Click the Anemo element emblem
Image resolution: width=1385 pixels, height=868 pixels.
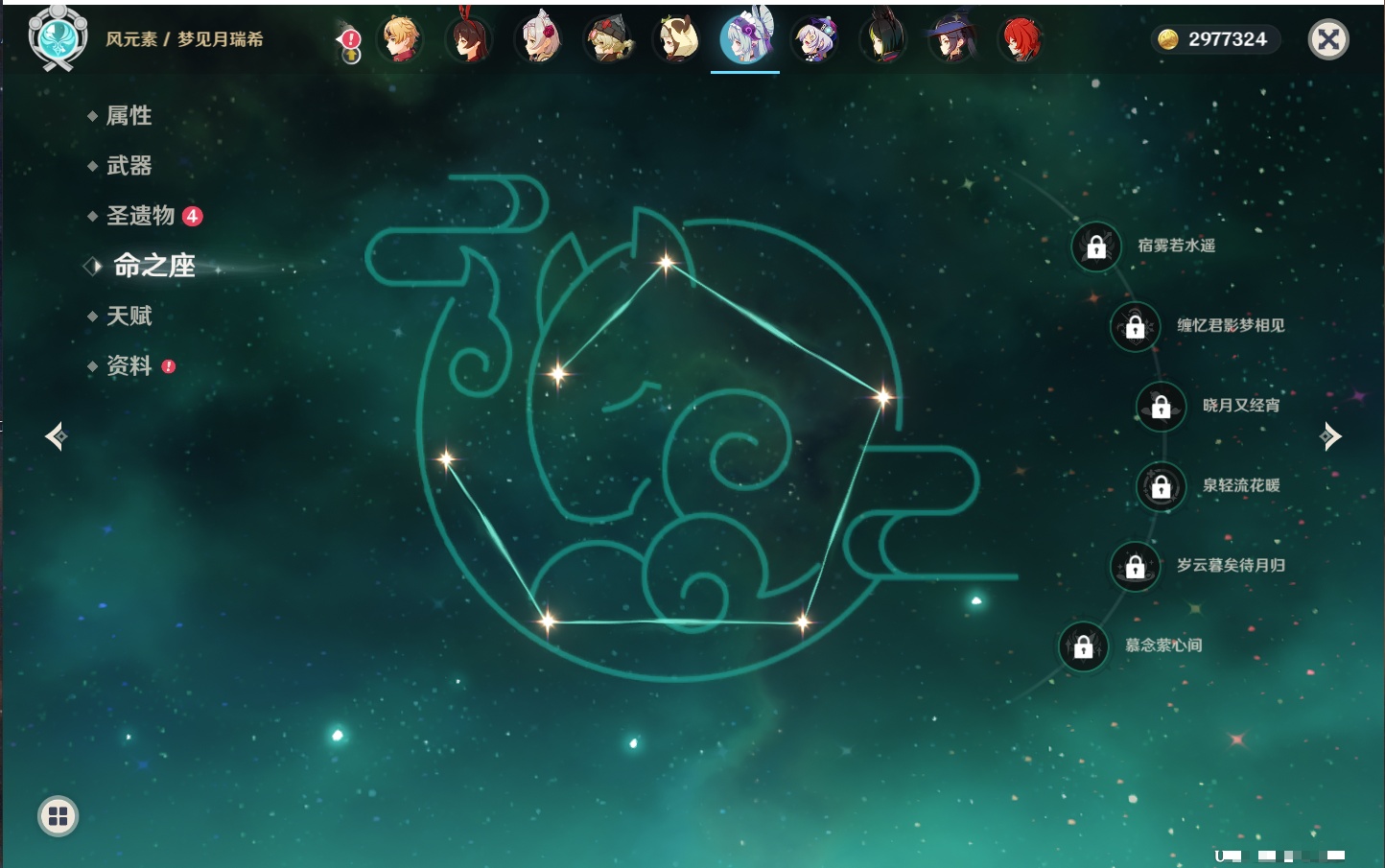coord(58,37)
